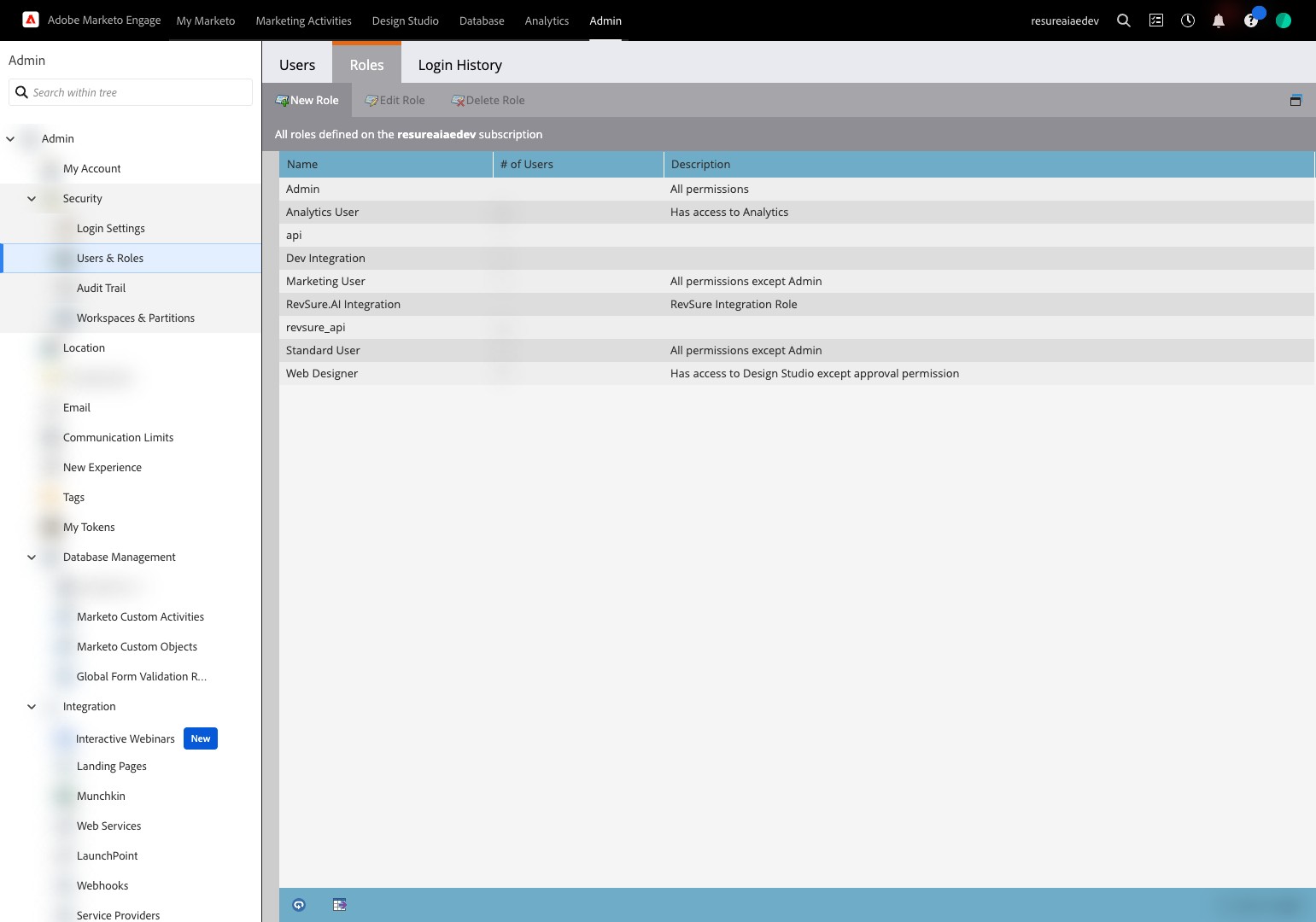Select the Roles tab

(366, 65)
